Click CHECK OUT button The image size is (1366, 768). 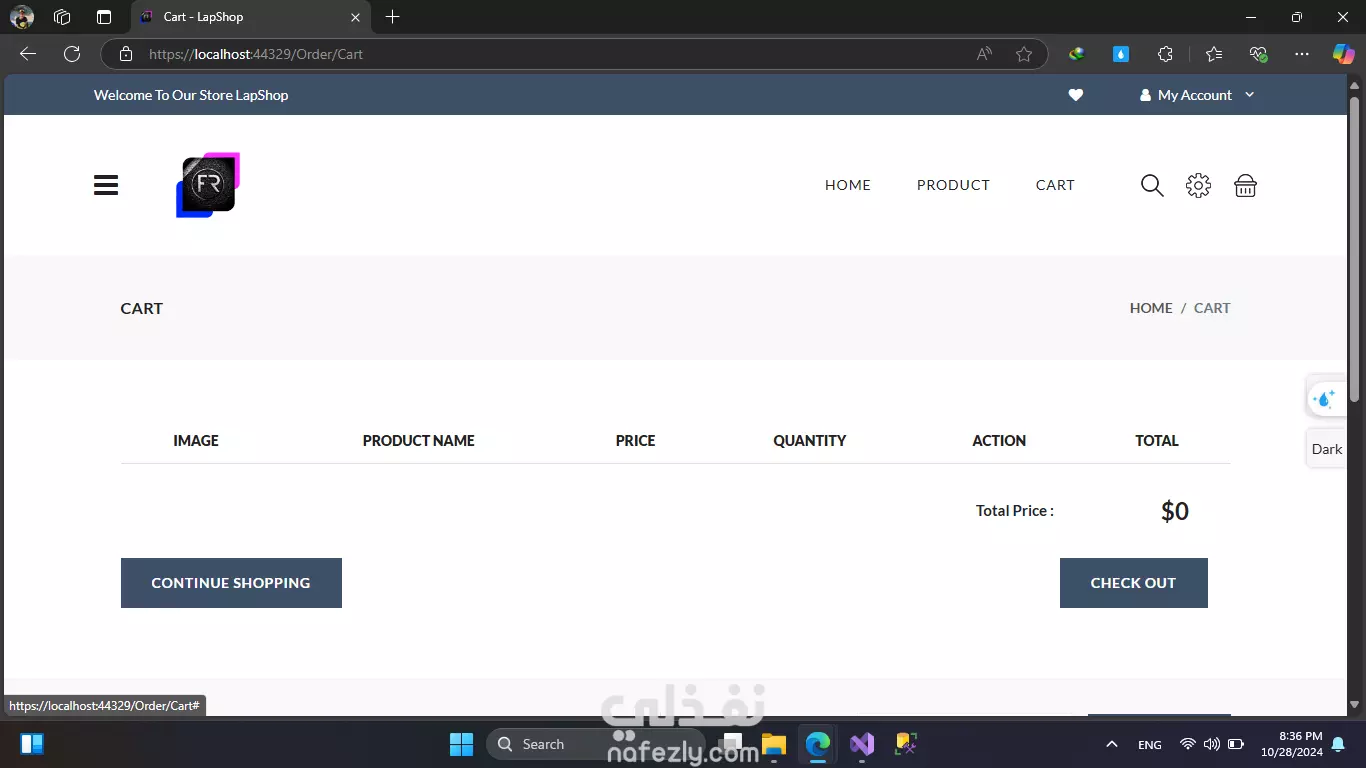tap(1133, 583)
